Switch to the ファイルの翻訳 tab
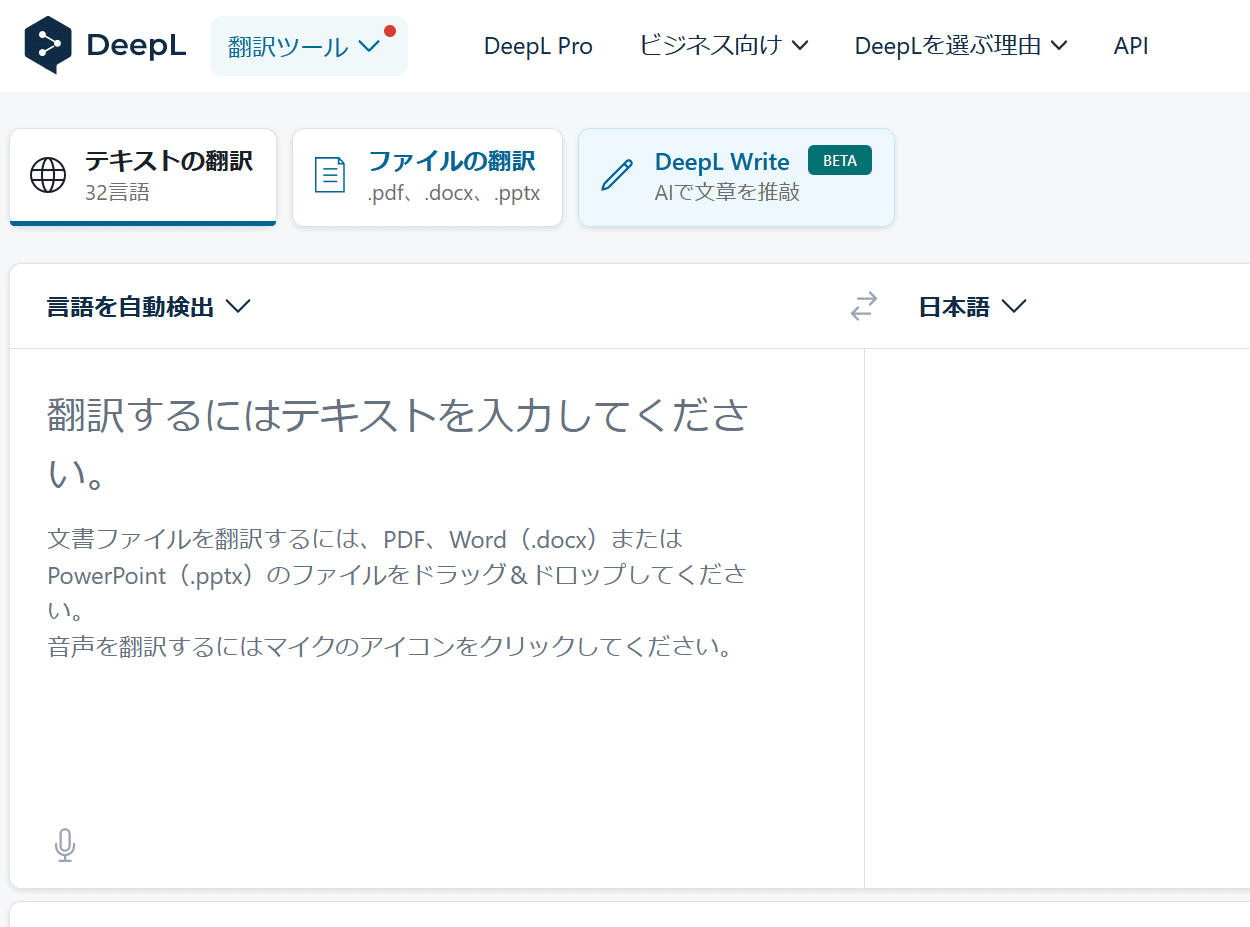The width and height of the screenshot is (1250, 927). coord(428,175)
